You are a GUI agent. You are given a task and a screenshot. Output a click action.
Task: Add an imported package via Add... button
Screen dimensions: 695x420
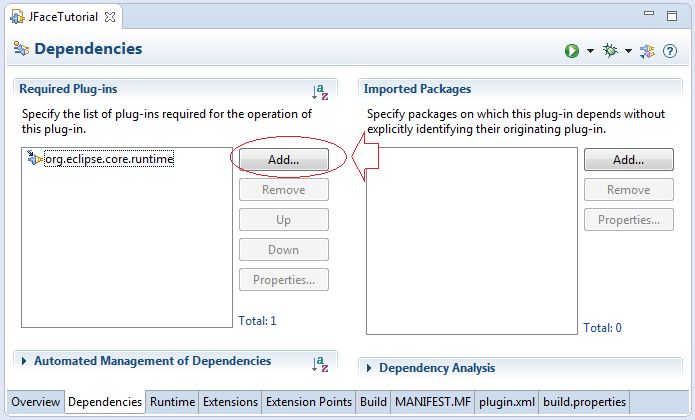[x=629, y=159]
